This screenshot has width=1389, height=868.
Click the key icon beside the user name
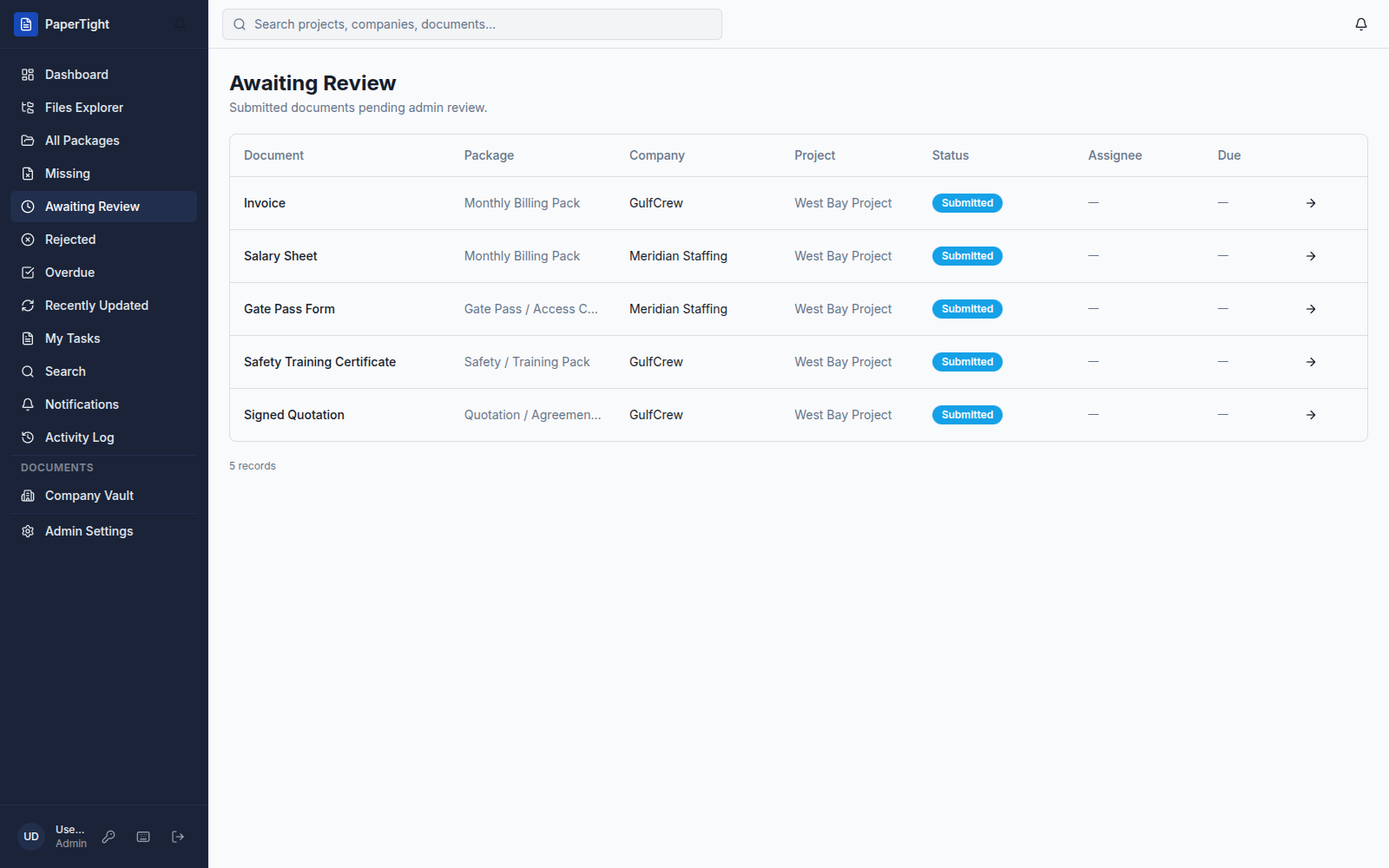pos(109,837)
